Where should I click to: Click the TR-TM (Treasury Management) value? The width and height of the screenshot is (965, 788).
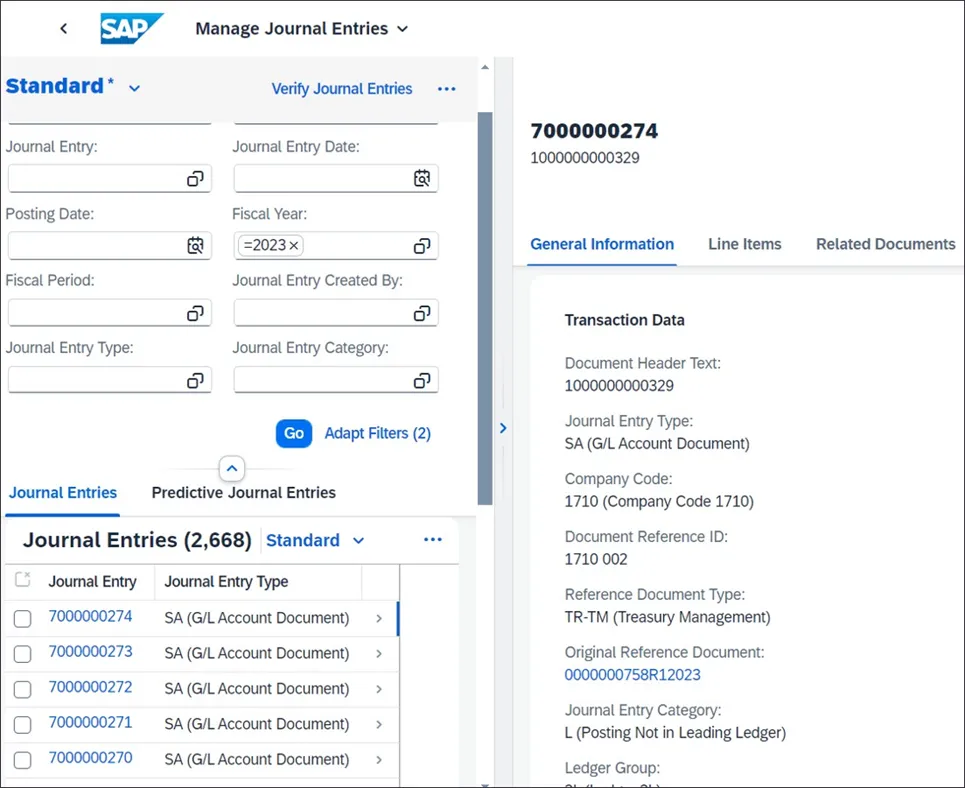coord(667,617)
